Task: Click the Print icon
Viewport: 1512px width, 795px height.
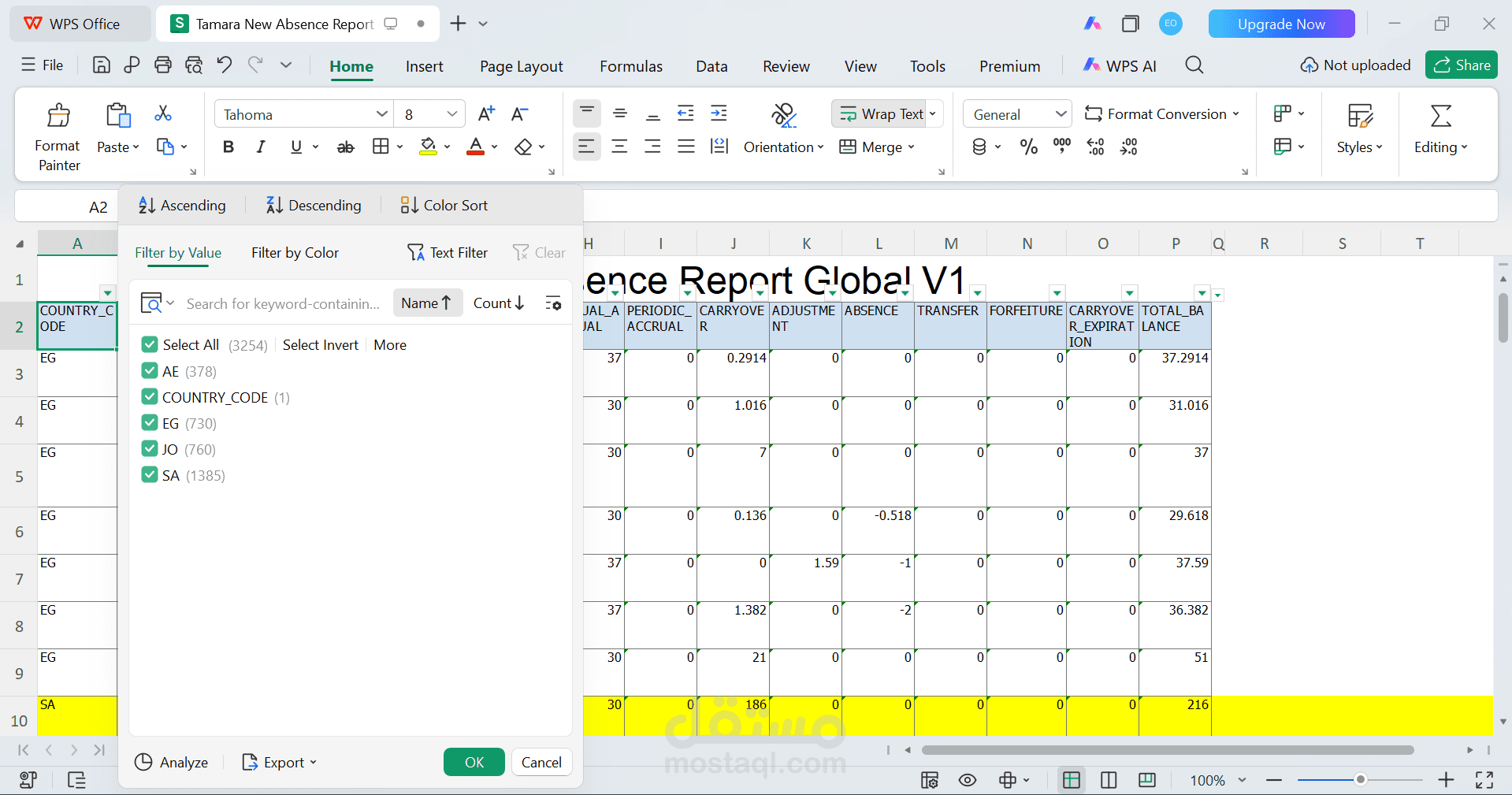Action: [x=163, y=65]
